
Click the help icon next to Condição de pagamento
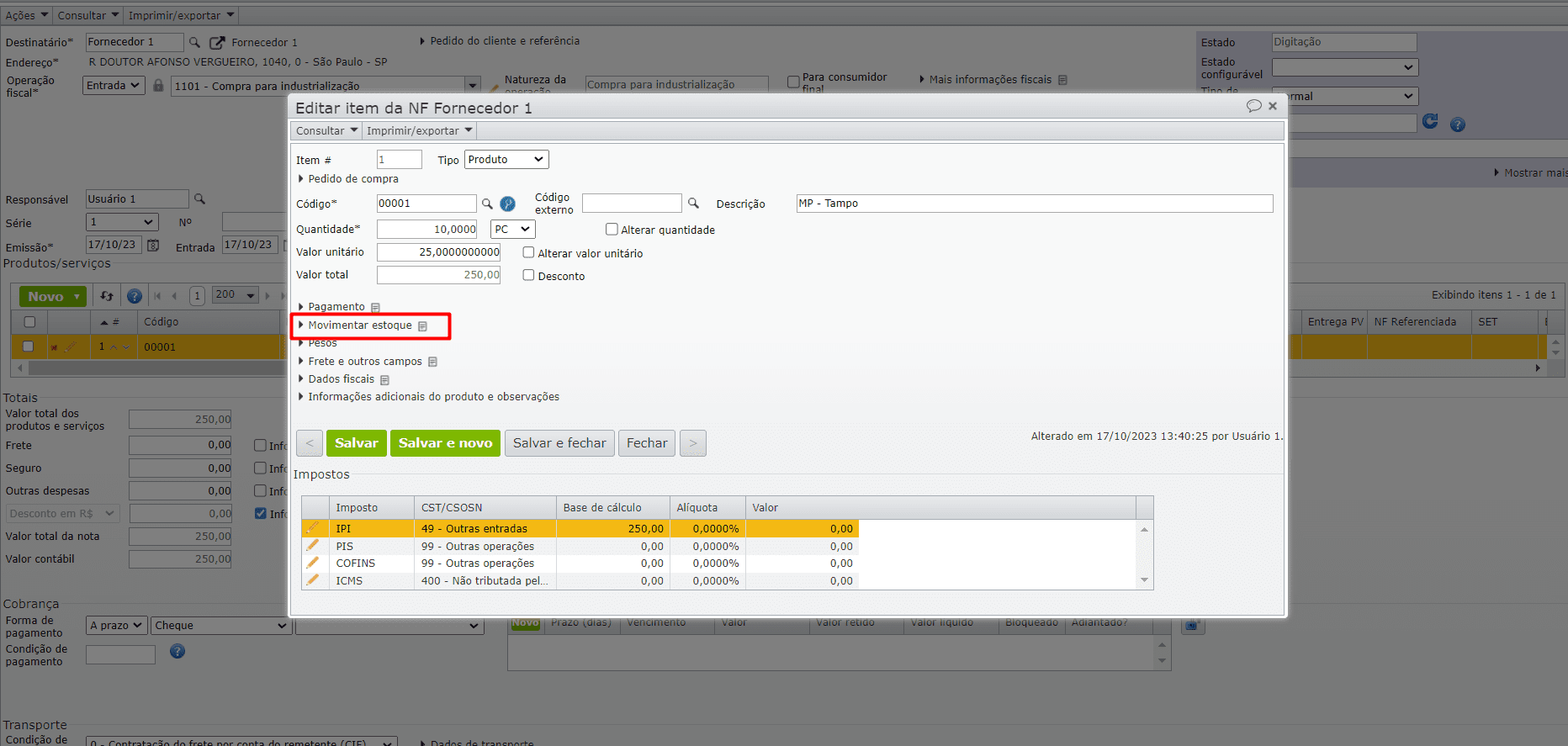177,651
